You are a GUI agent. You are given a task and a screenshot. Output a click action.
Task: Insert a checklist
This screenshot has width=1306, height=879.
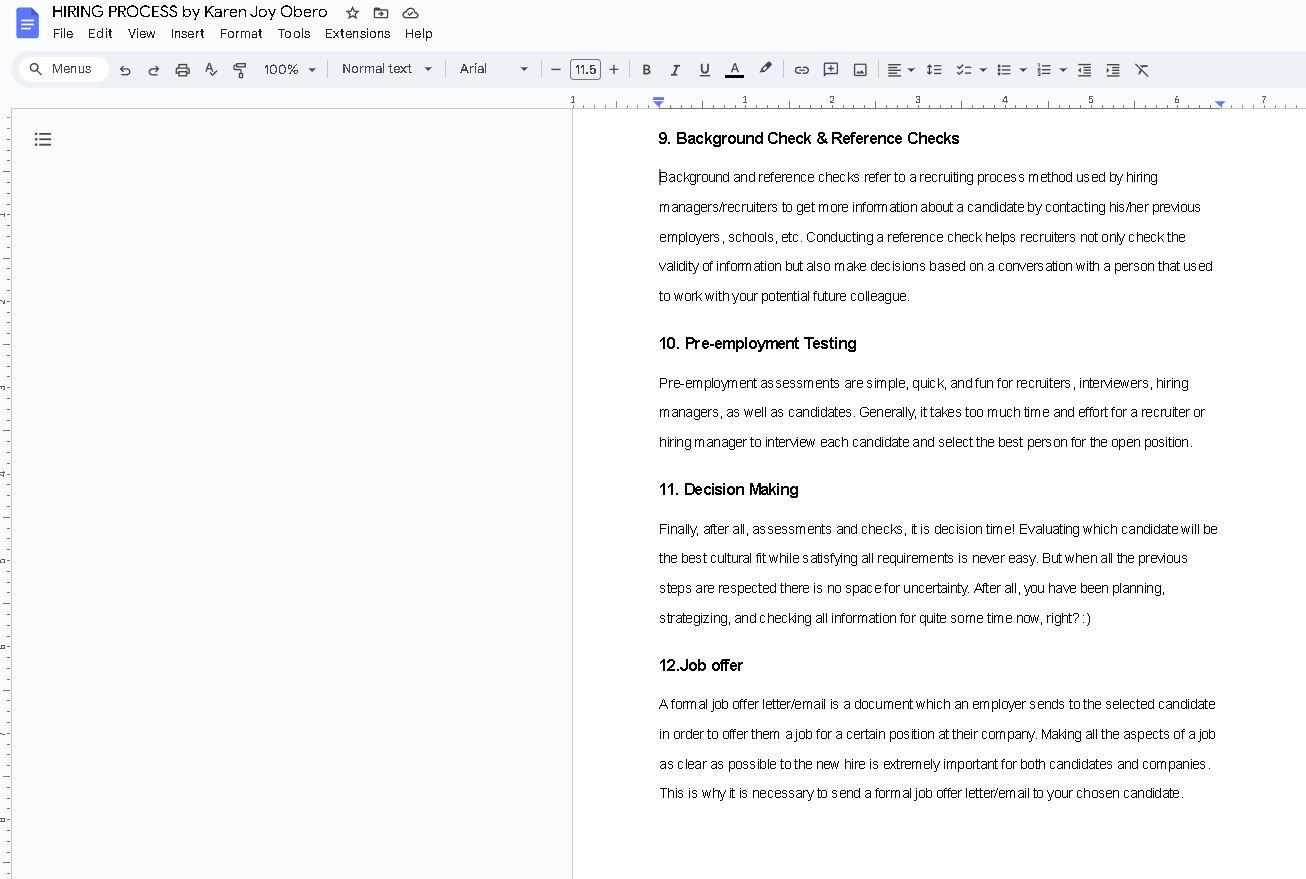coord(964,70)
